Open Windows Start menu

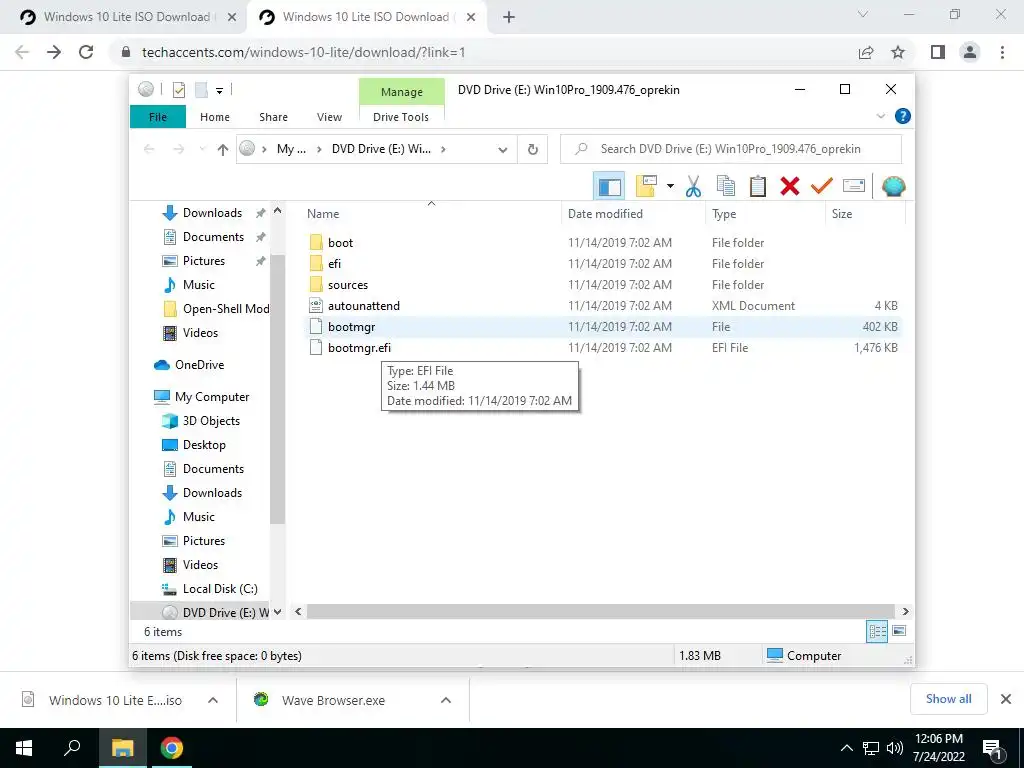click(x=24, y=748)
